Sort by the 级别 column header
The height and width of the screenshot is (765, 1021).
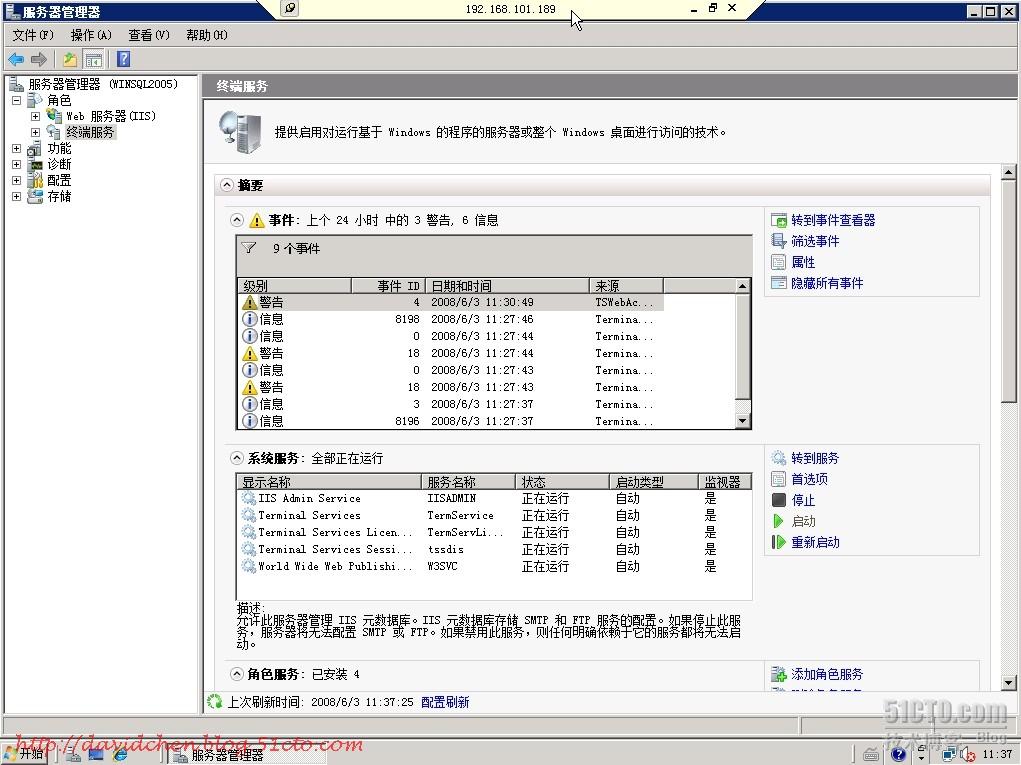tap(295, 285)
